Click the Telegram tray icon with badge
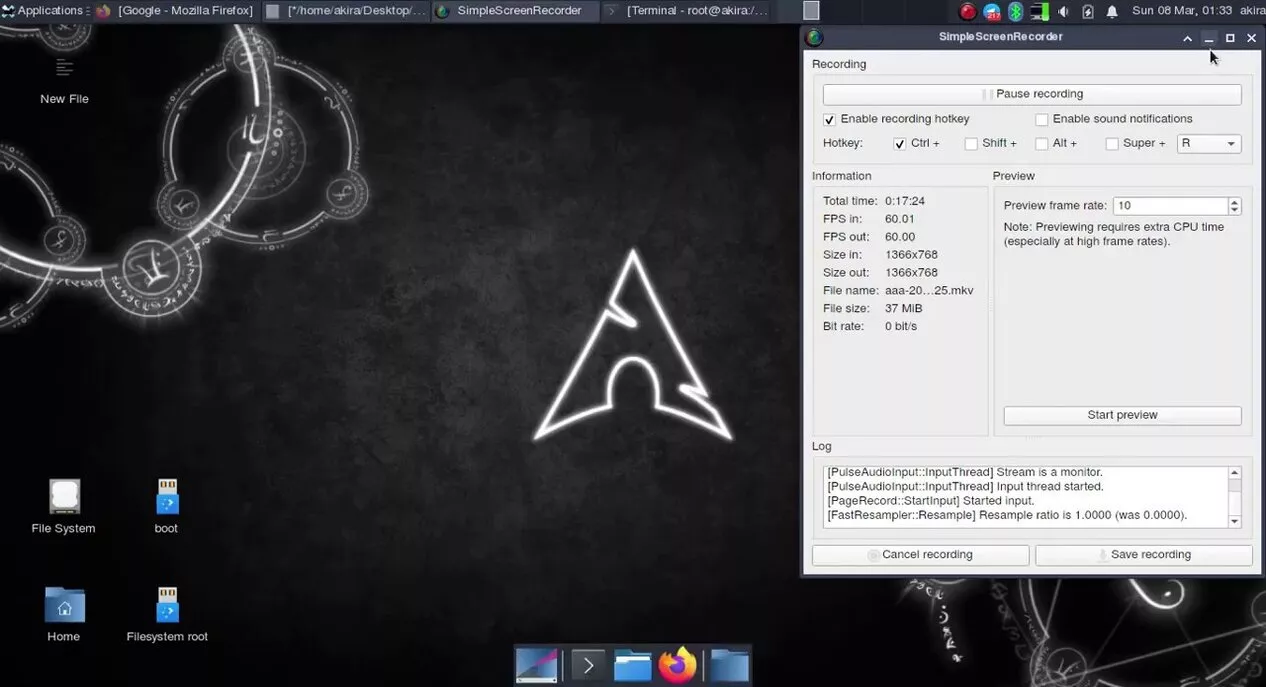The width and height of the screenshot is (1266, 687). point(991,11)
